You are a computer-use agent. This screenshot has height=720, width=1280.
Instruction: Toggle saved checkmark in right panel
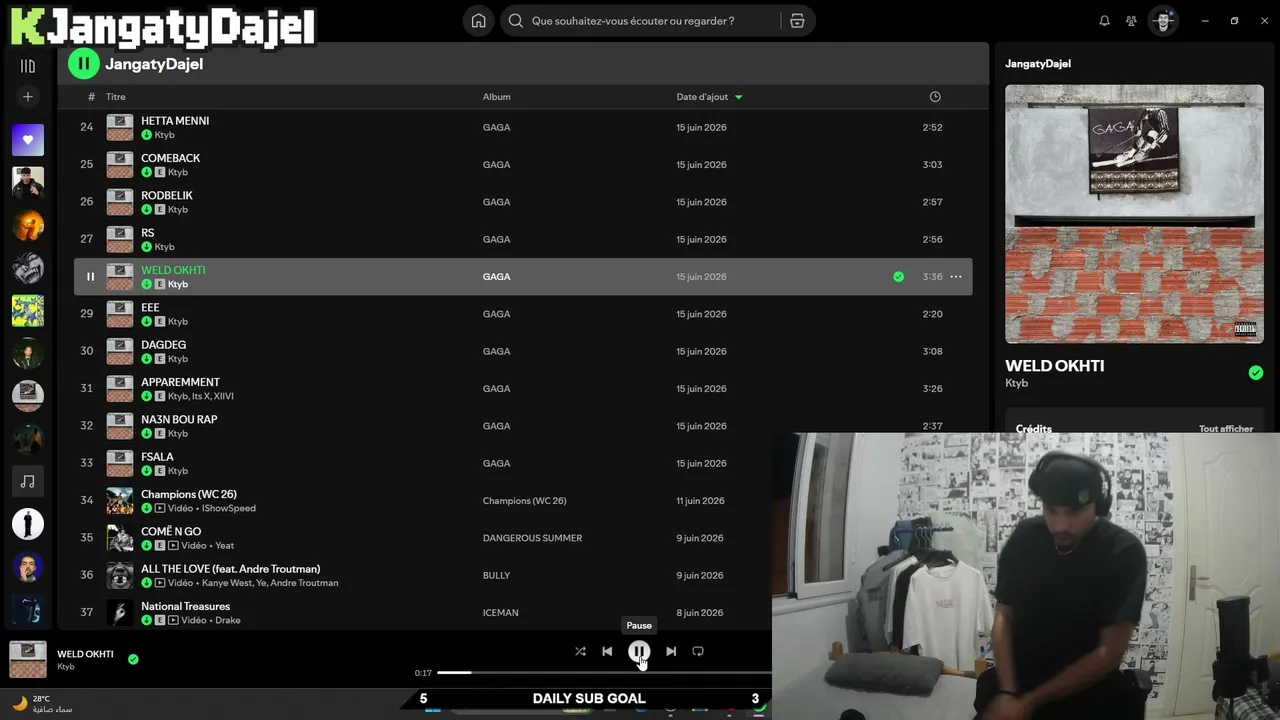1256,373
